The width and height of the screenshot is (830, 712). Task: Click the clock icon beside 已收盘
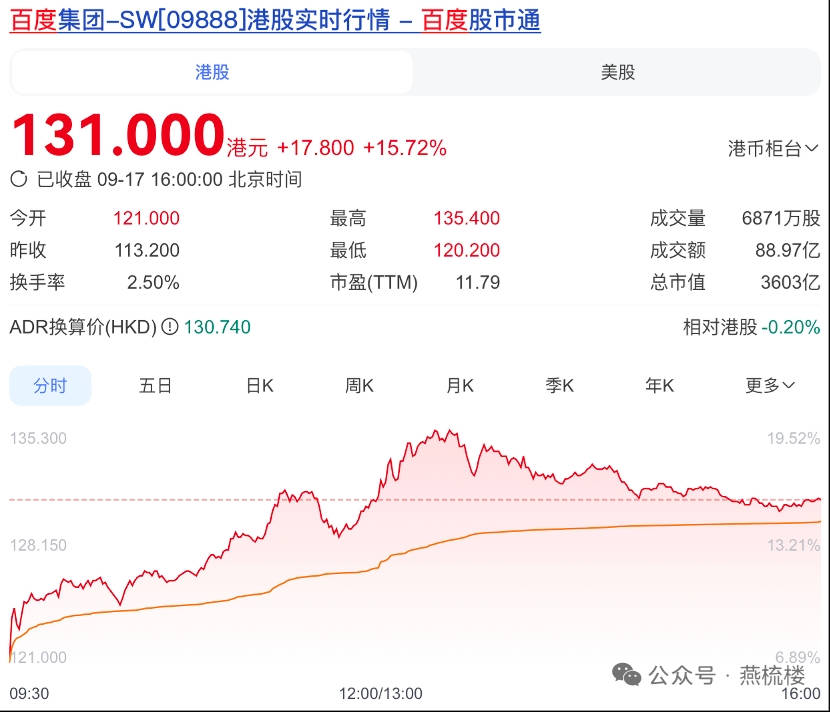point(19,180)
